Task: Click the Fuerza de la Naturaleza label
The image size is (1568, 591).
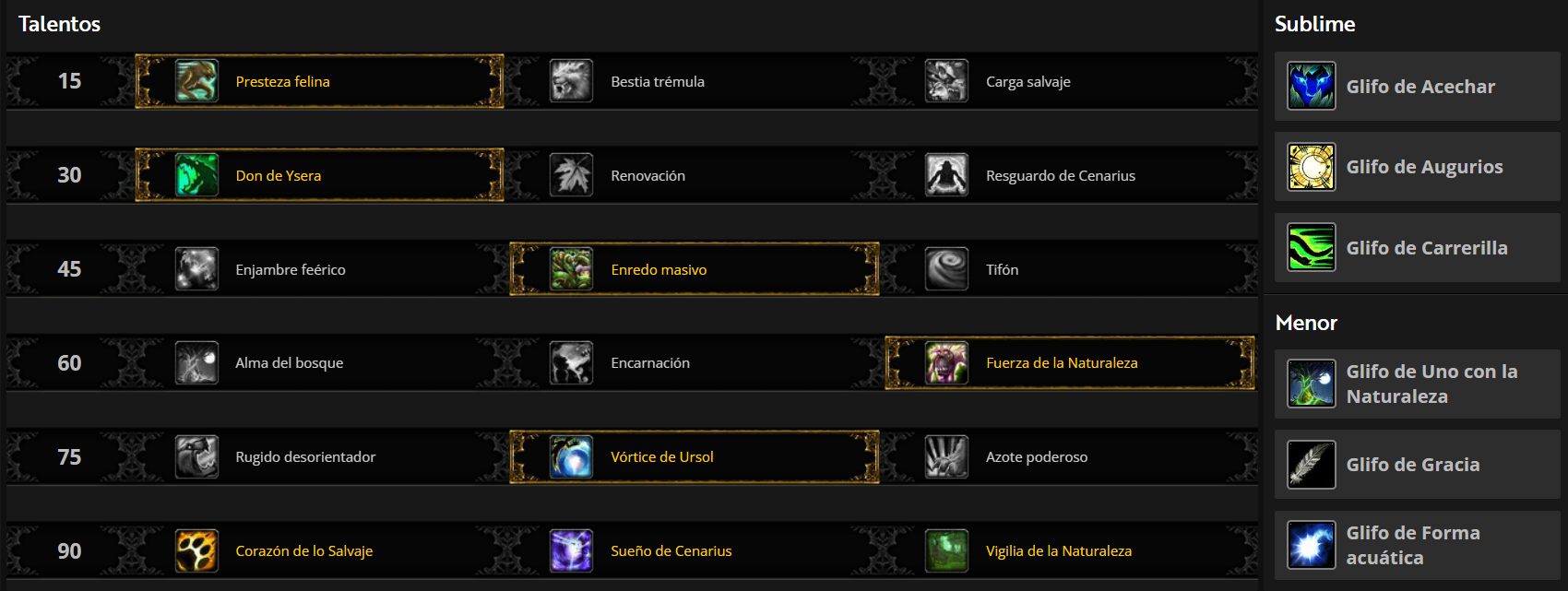Action: click(x=1062, y=362)
